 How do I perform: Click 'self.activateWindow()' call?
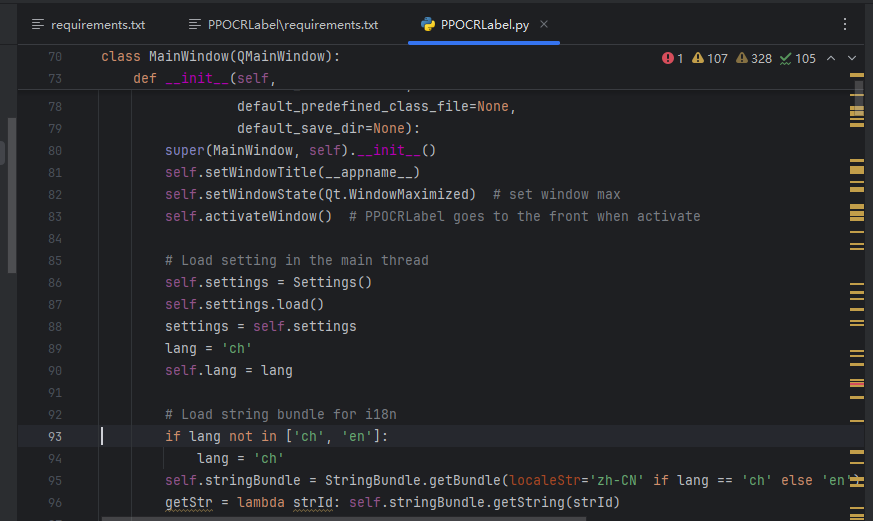click(248, 217)
